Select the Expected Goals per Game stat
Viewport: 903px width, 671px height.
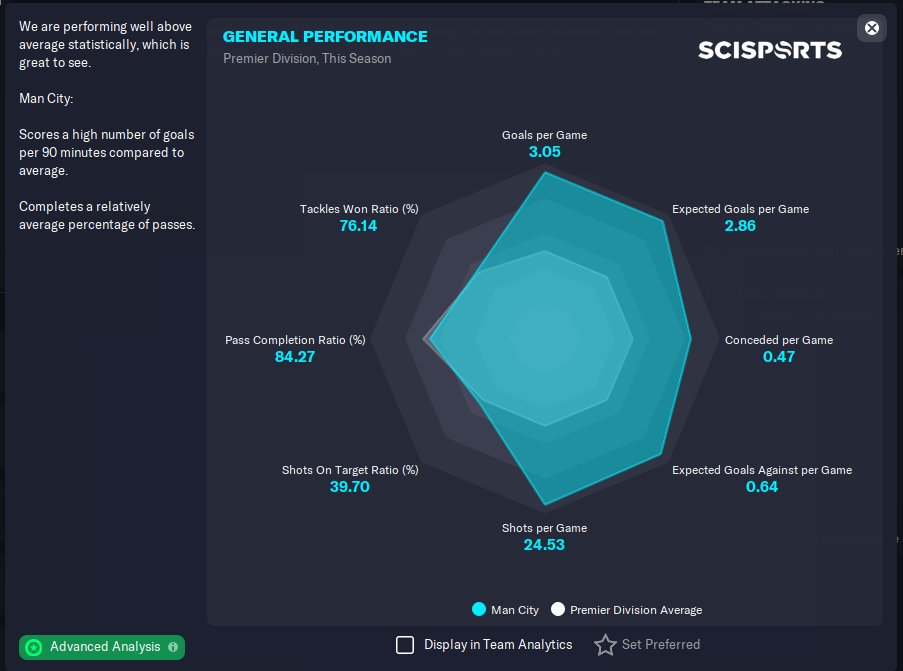pyautogui.click(x=740, y=217)
